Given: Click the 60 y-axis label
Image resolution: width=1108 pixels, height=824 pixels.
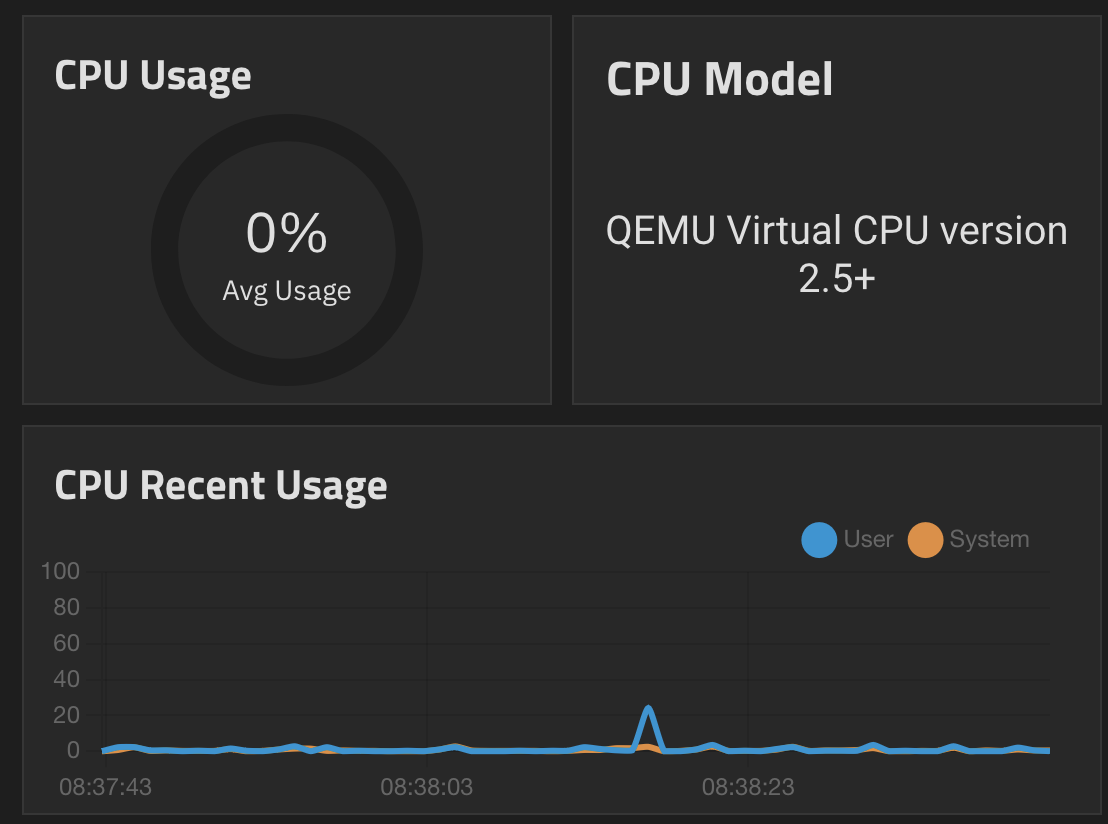Looking at the screenshot, I should [66, 643].
